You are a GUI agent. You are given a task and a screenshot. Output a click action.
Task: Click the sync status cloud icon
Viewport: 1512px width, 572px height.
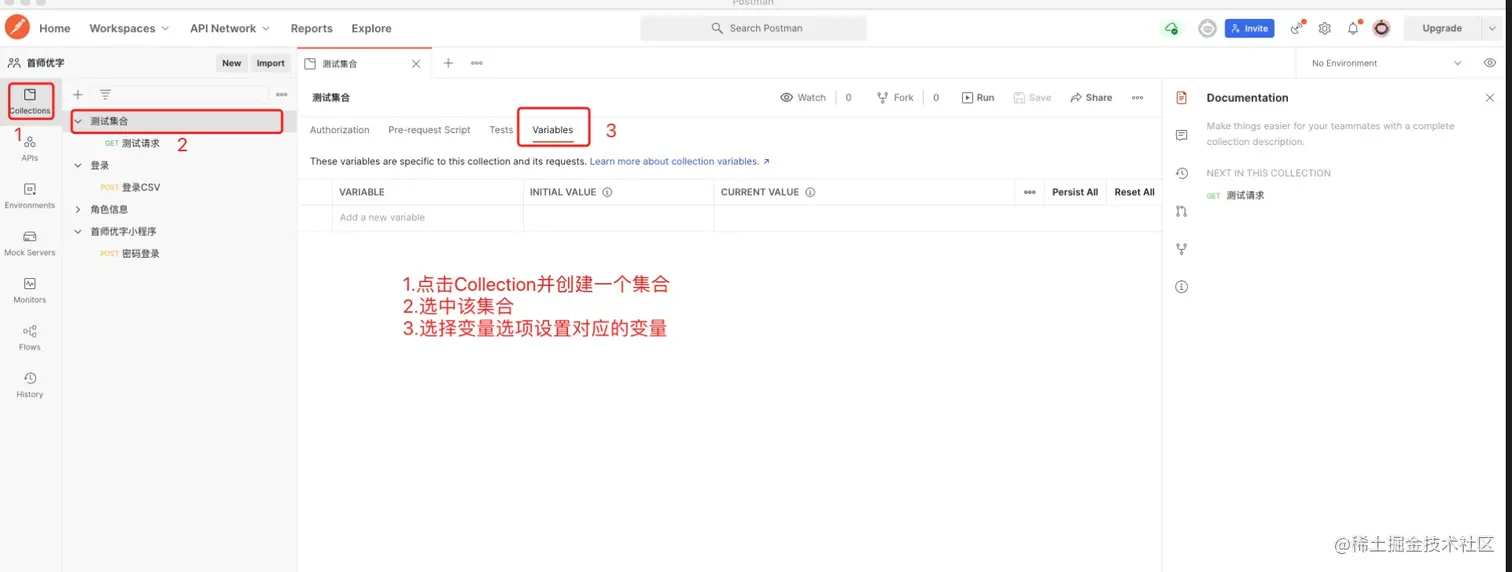coord(1170,28)
